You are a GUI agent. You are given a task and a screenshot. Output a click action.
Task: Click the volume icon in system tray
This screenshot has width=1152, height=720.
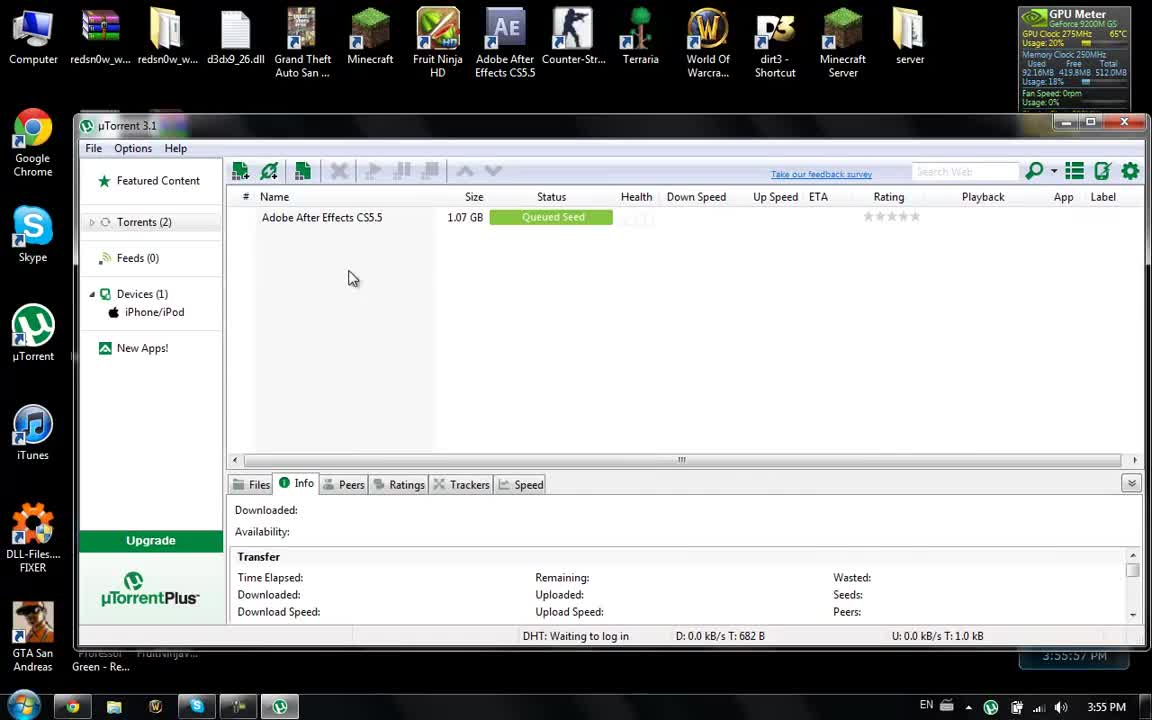[x=1060, y=708]
